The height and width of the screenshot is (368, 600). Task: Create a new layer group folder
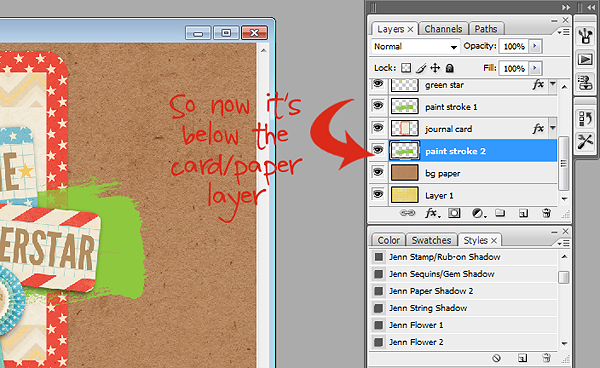[x=500, y=213]
